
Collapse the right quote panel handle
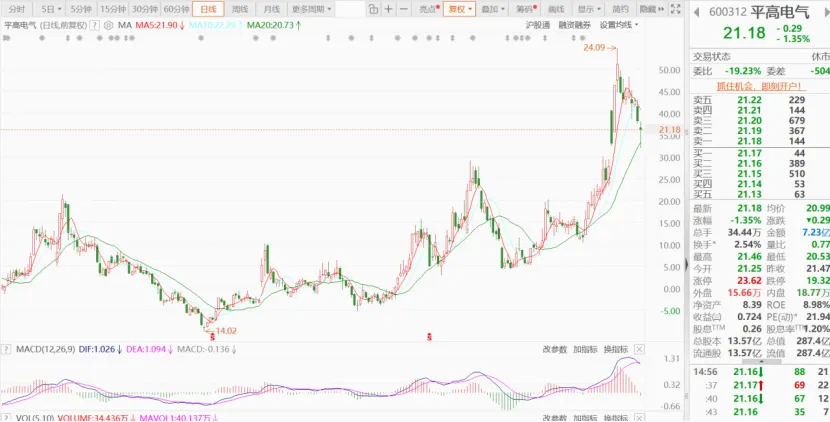tap(687, 263)
